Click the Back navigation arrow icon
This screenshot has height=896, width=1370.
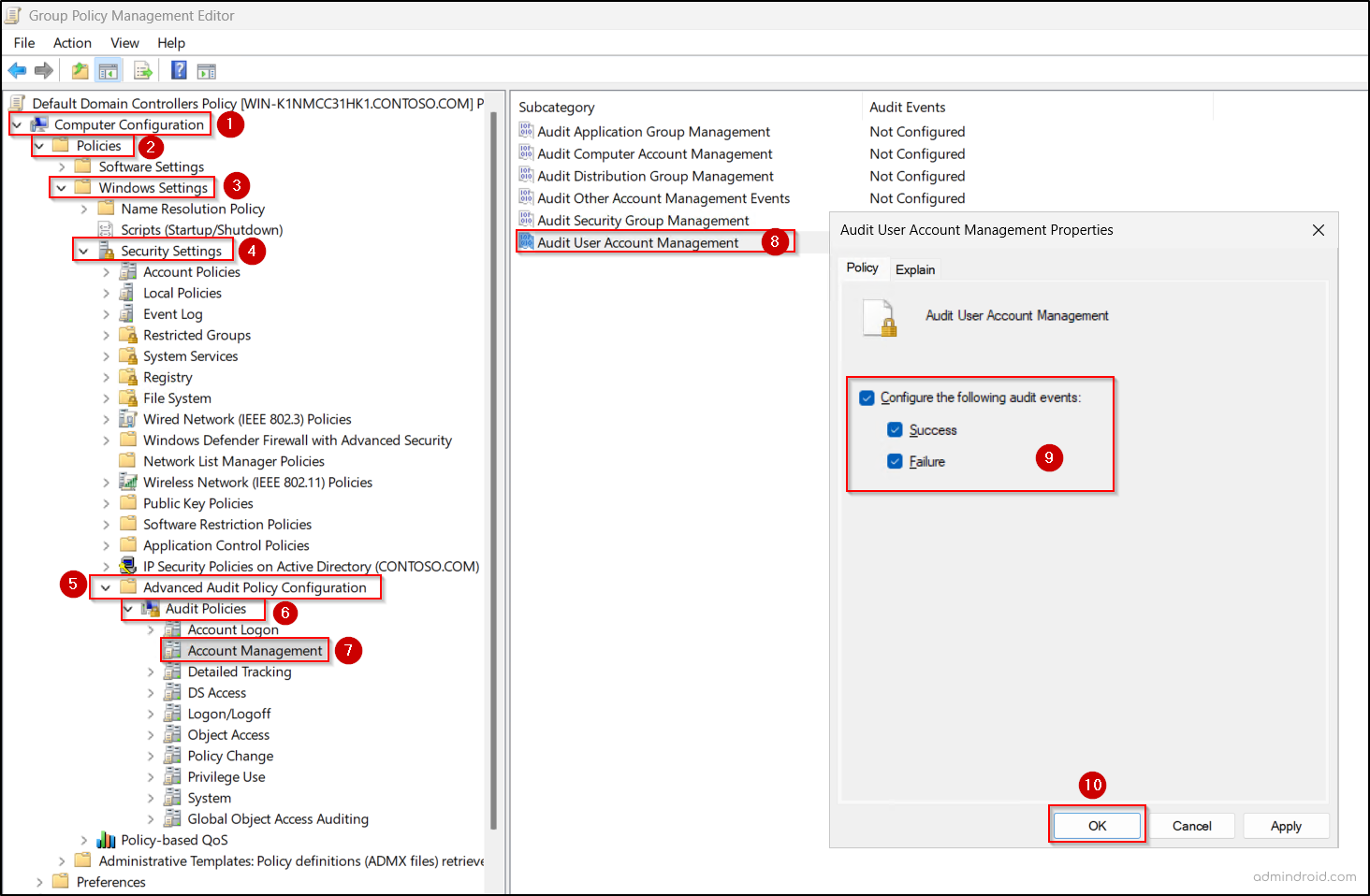click(17, 70)
